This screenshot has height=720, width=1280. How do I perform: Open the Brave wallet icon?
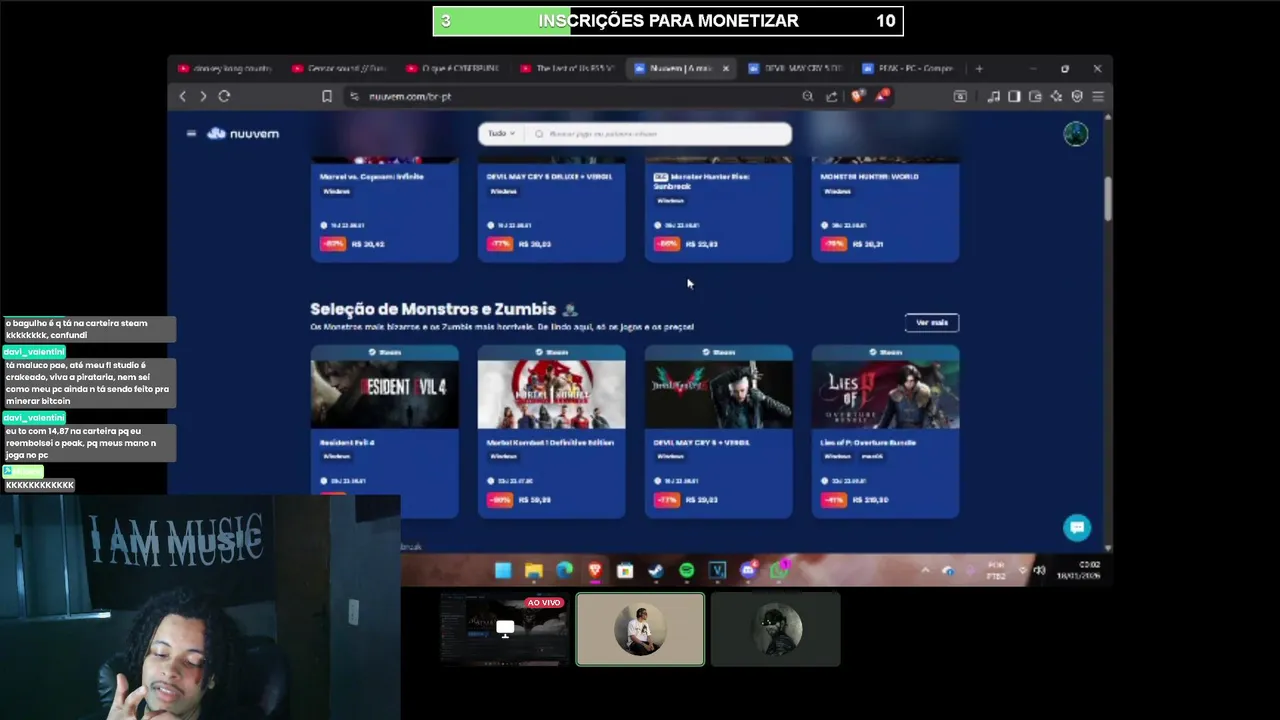click(x=1035, y=96)
